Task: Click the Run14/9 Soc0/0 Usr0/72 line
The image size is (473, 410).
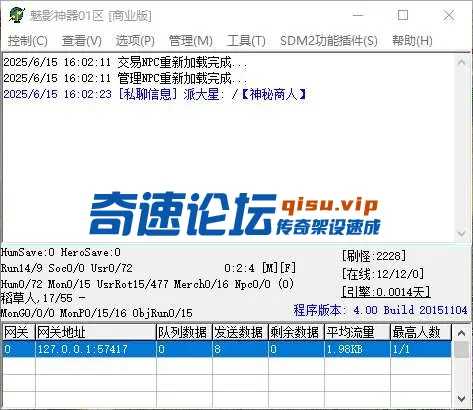Action: click(67, 268)
